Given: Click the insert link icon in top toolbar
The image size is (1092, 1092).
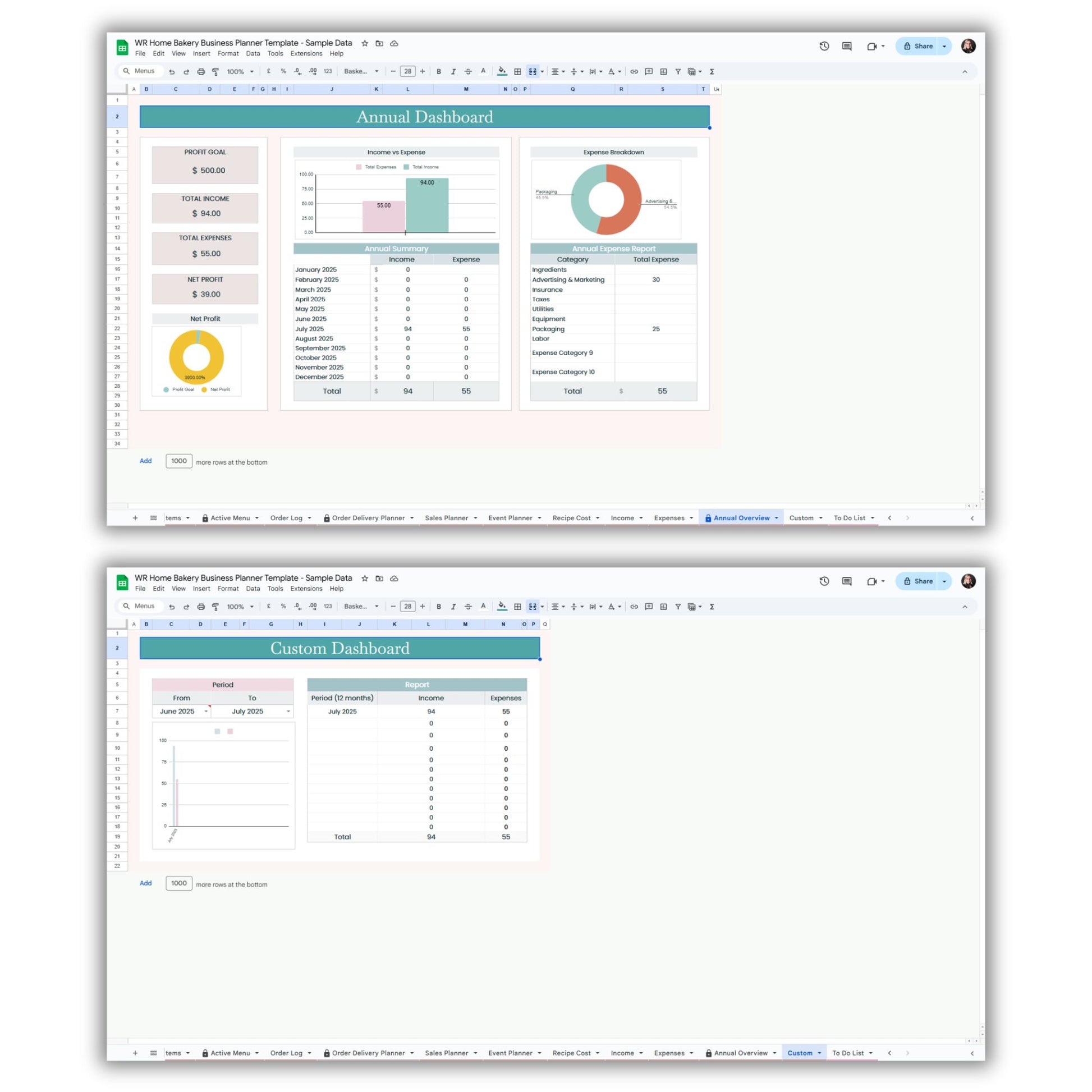Looking at the screenshot, I should click(x=634, y=72).
